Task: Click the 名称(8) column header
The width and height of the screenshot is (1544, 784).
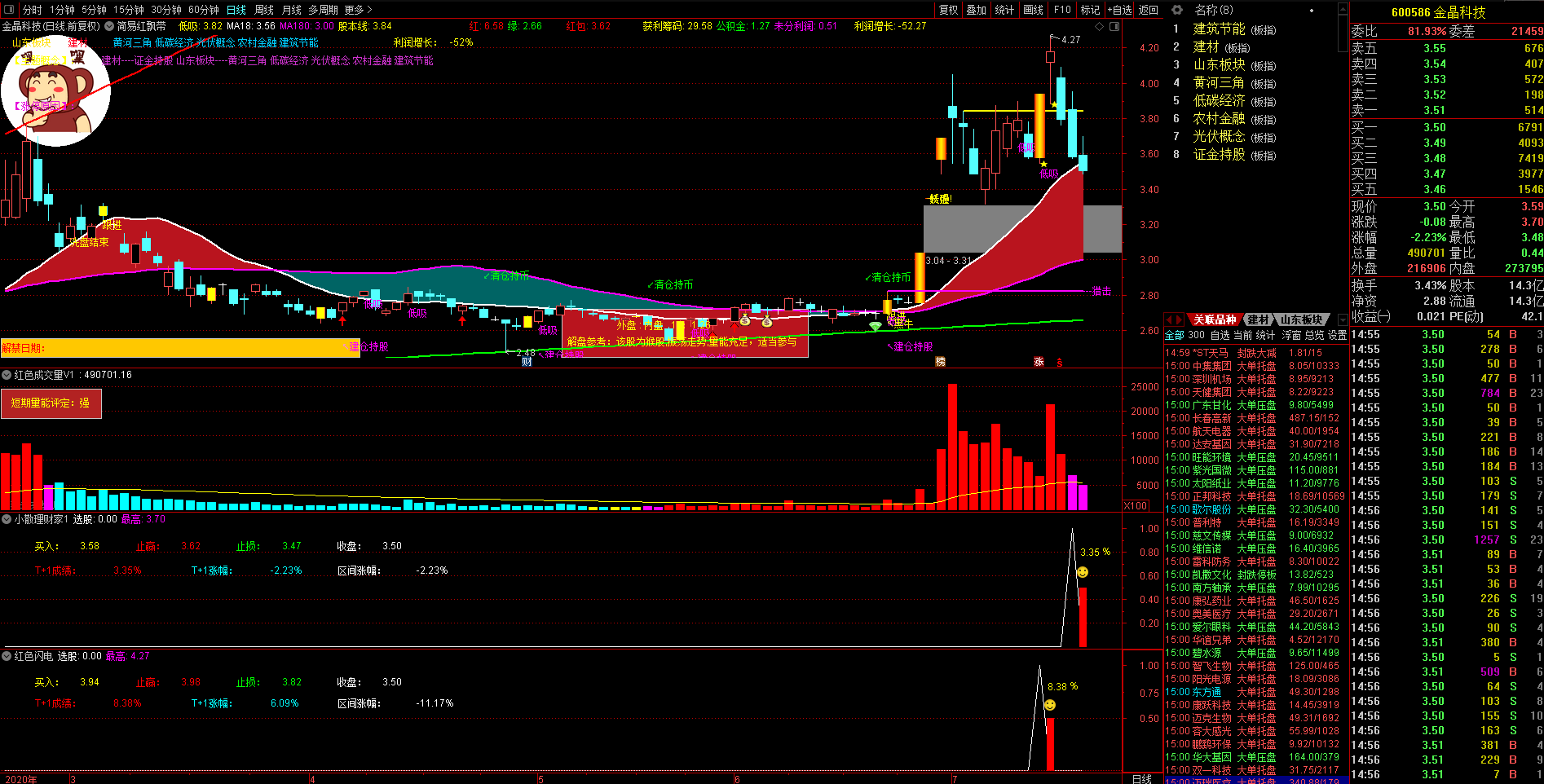Action: click(1212, 10)
